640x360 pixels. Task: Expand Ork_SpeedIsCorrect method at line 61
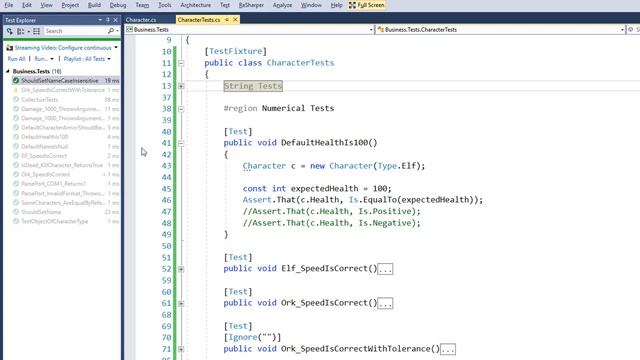(181, 304)
